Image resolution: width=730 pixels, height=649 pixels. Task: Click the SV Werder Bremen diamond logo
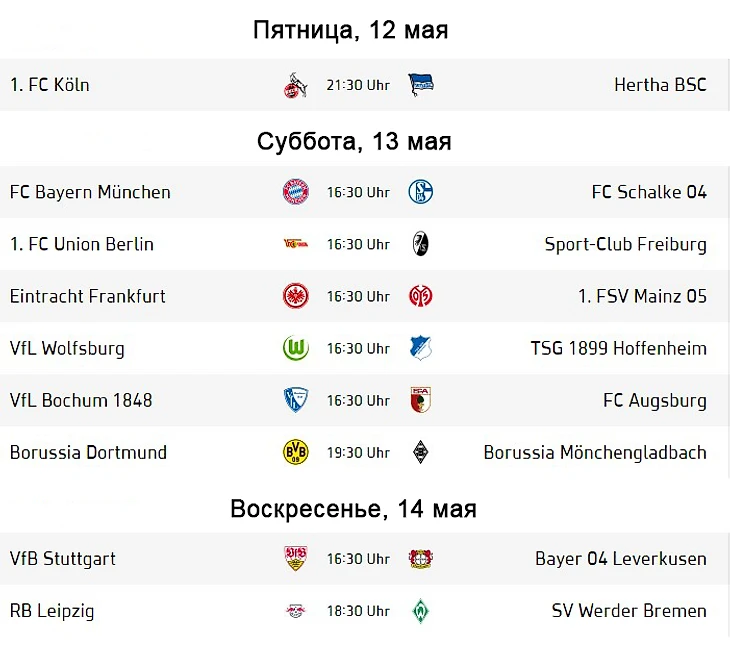click(421, 611)
